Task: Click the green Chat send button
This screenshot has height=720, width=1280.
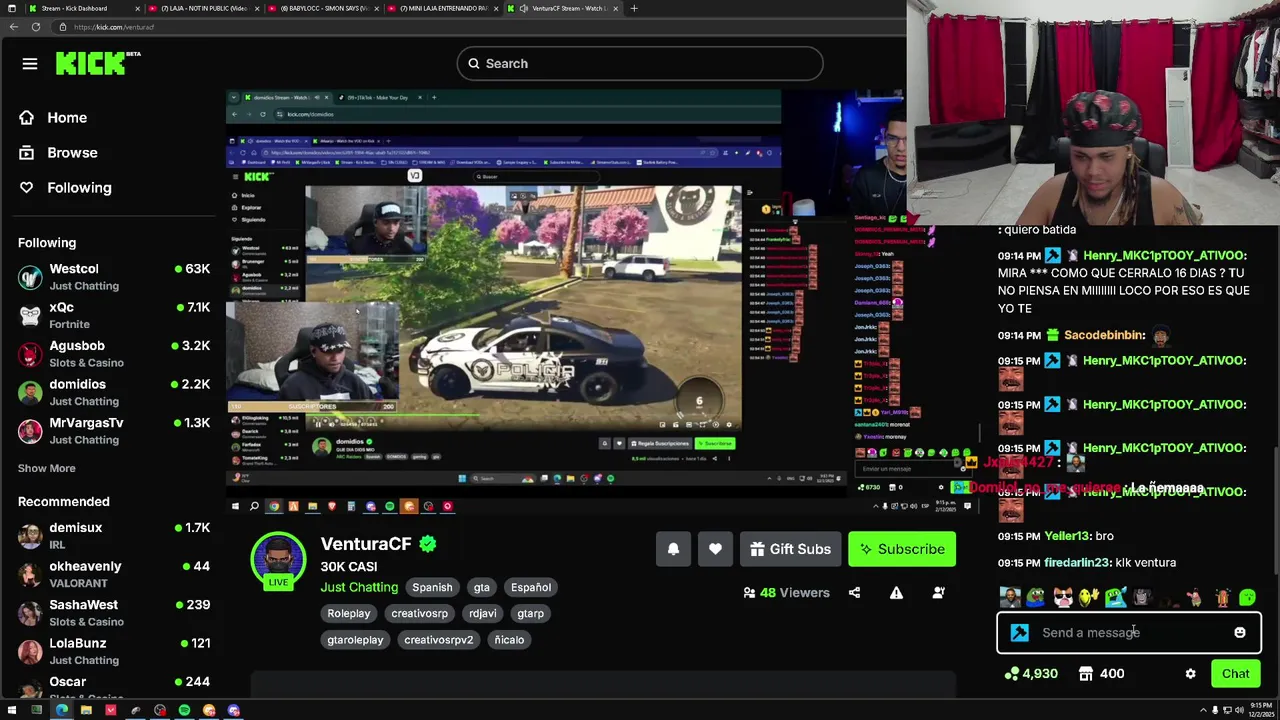Action: (1235, 673)
